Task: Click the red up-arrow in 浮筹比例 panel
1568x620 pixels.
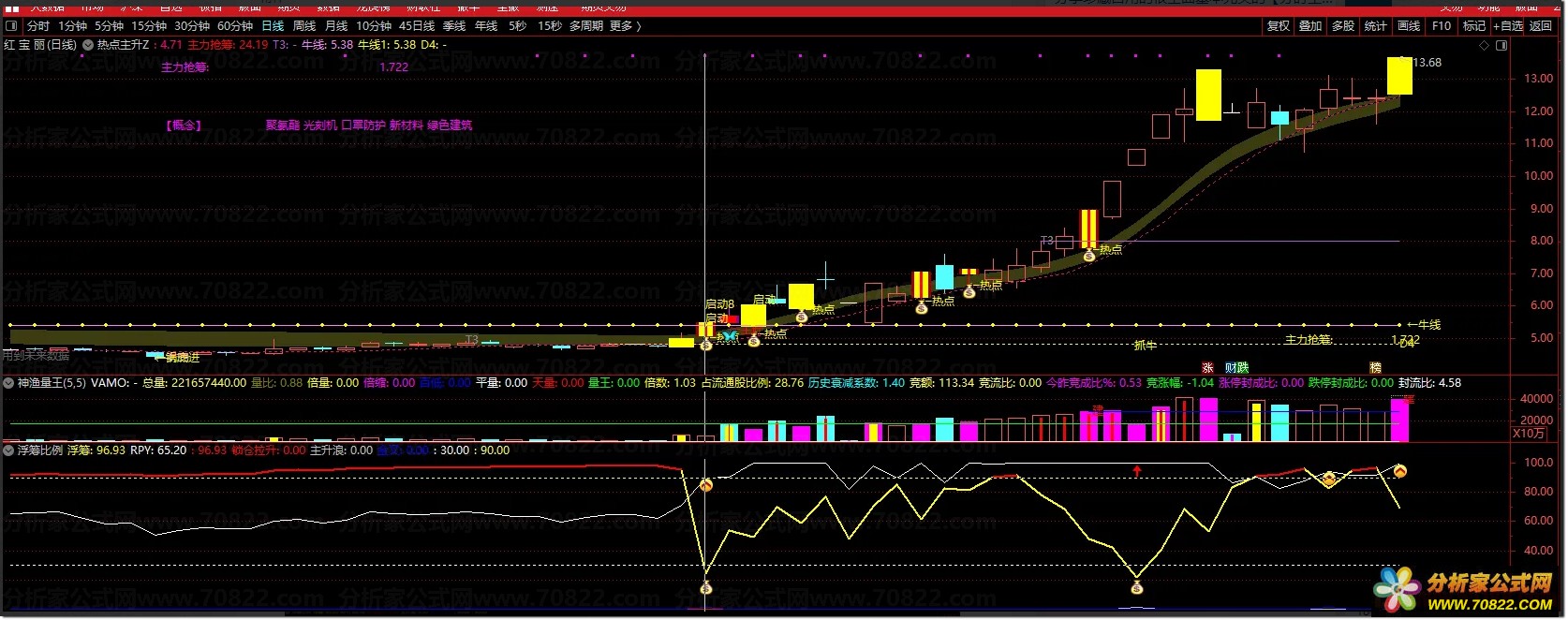Action: [1137, 471]
